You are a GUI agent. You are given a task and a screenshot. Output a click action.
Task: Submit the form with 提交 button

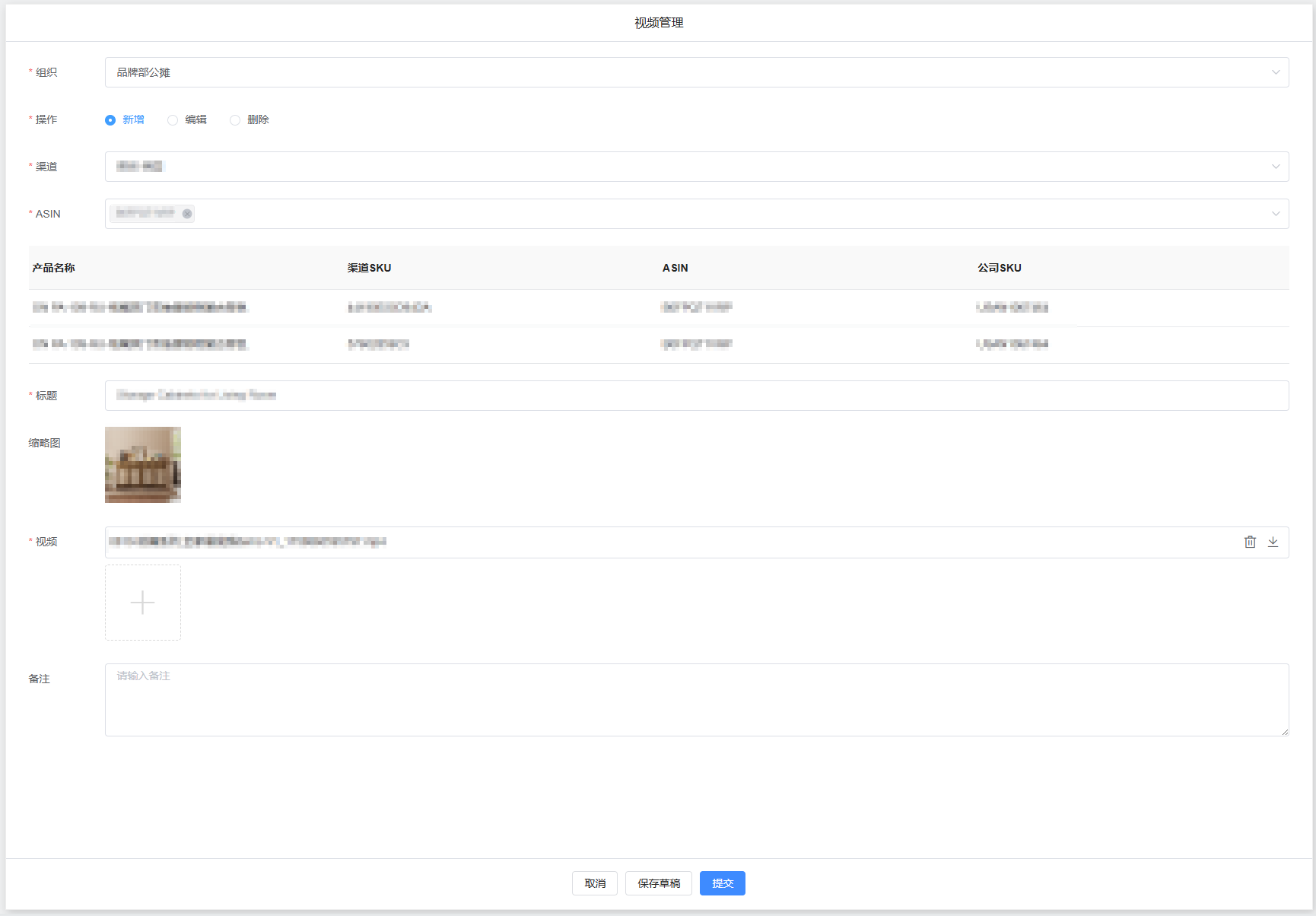click(723, 883)
